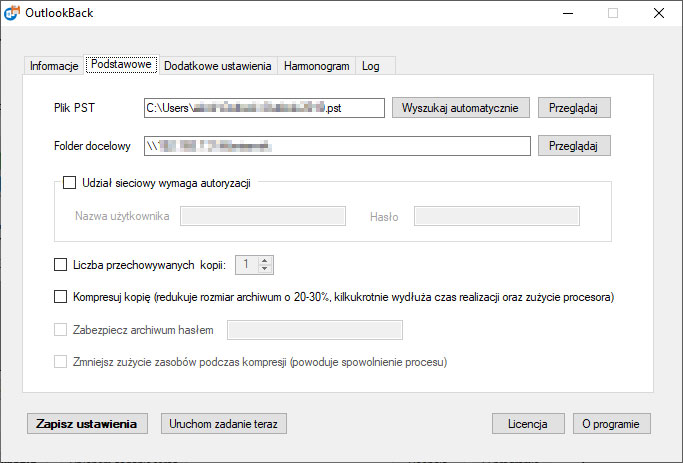
Task: Increase the number of stored copies
Action: [x=264, y=260]
